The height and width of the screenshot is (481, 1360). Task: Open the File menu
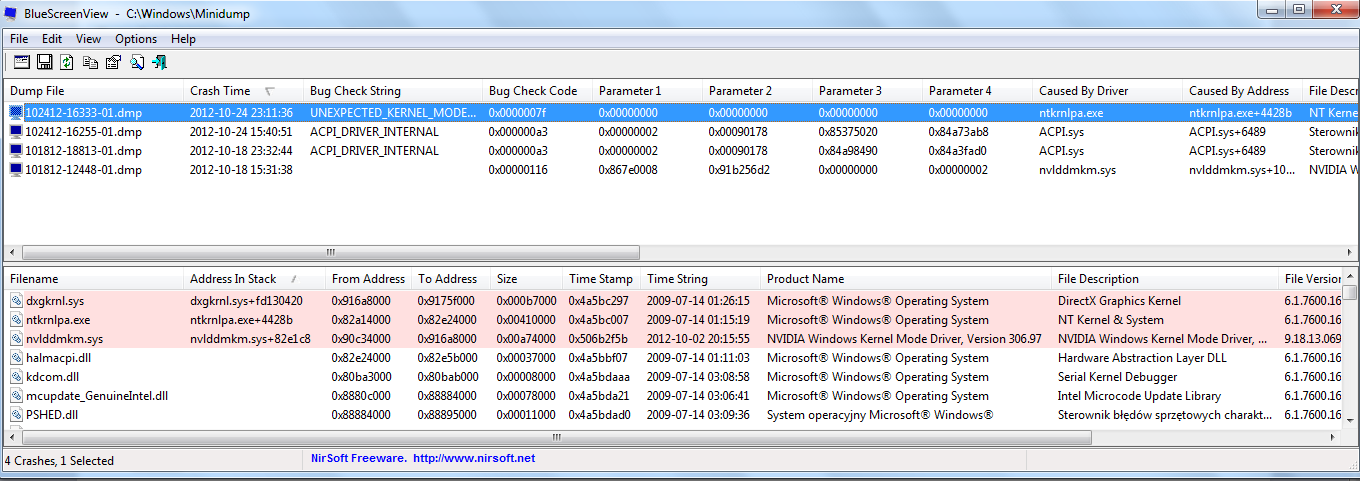tap(19, 39)
